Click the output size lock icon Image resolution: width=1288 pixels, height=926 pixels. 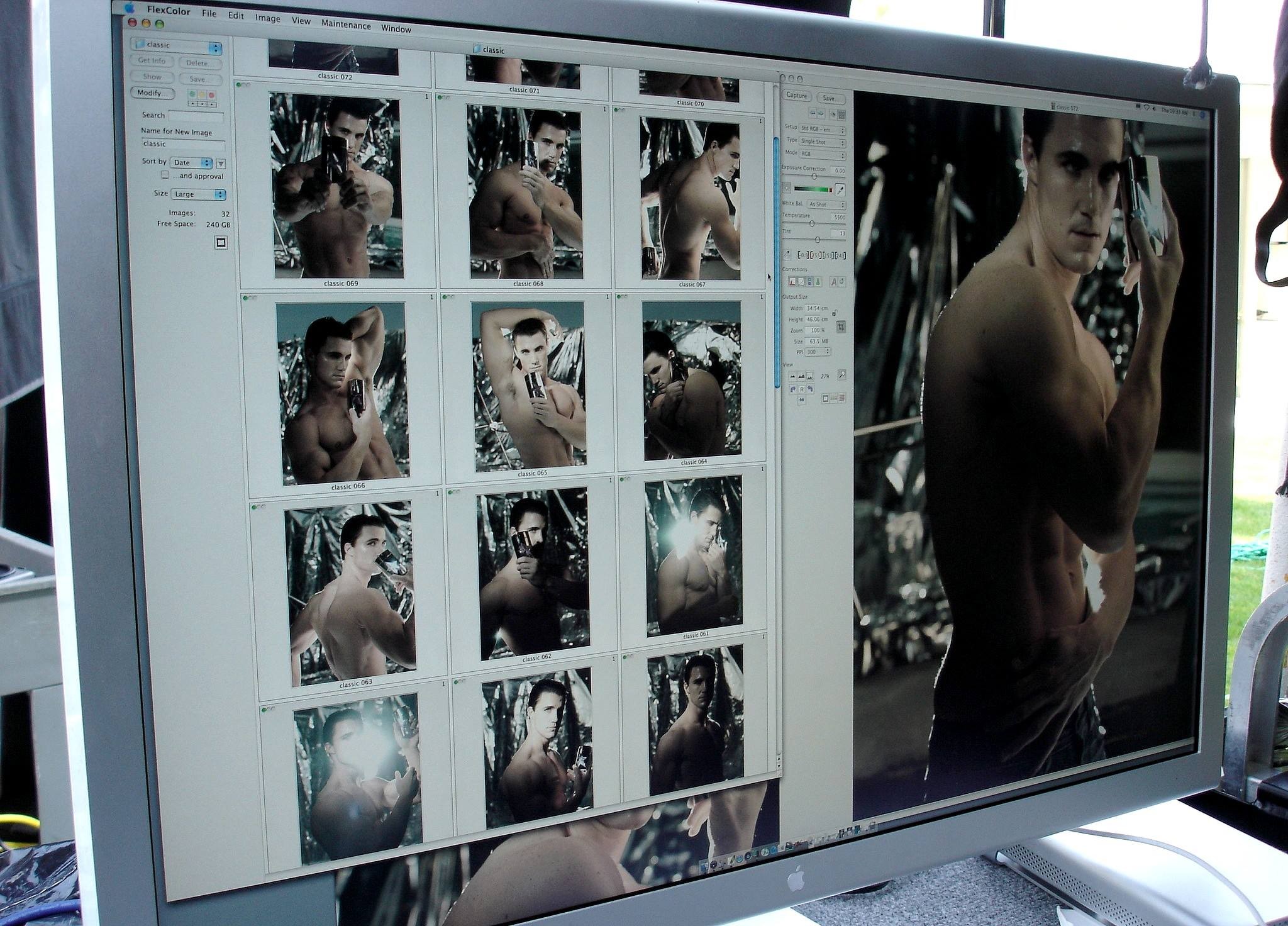click(x=835, y=313)
